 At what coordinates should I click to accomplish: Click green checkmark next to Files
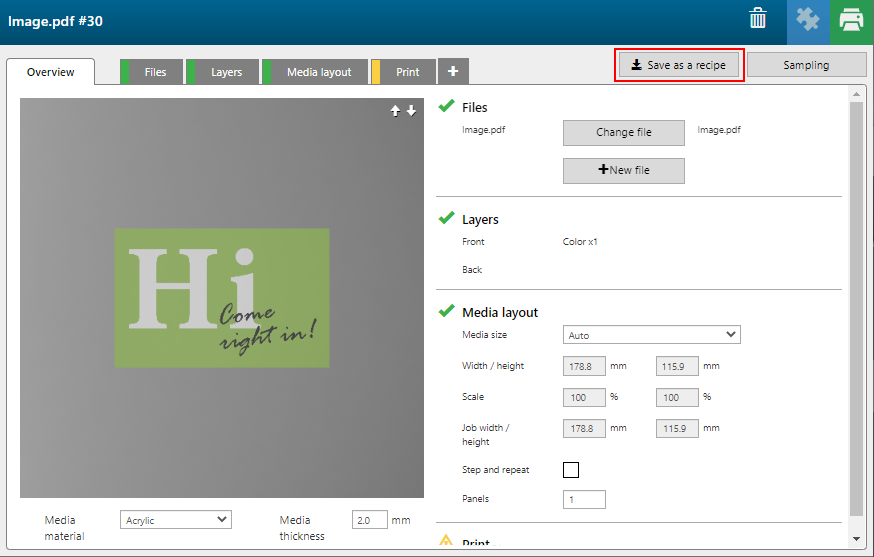click(x=446, y=106)
